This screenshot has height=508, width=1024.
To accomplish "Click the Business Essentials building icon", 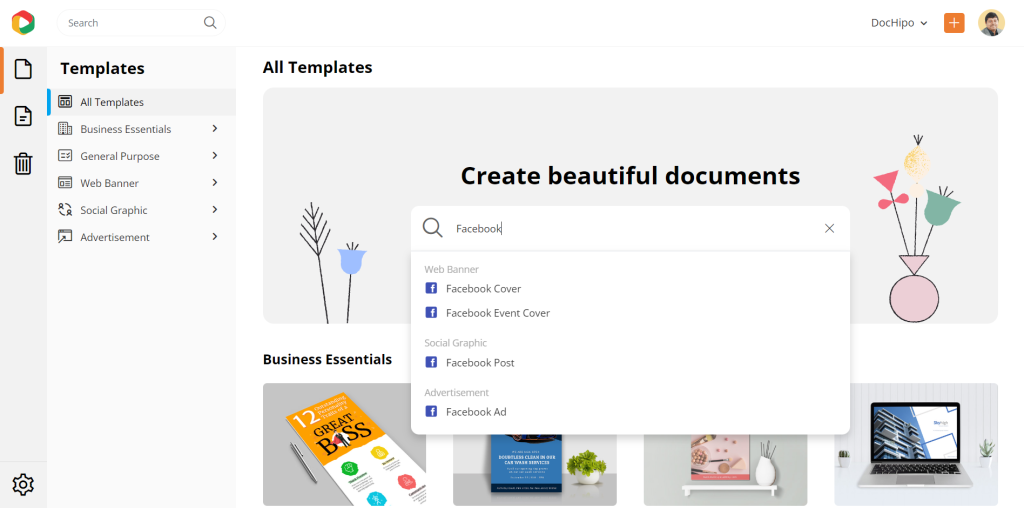I will pos(65,129).
